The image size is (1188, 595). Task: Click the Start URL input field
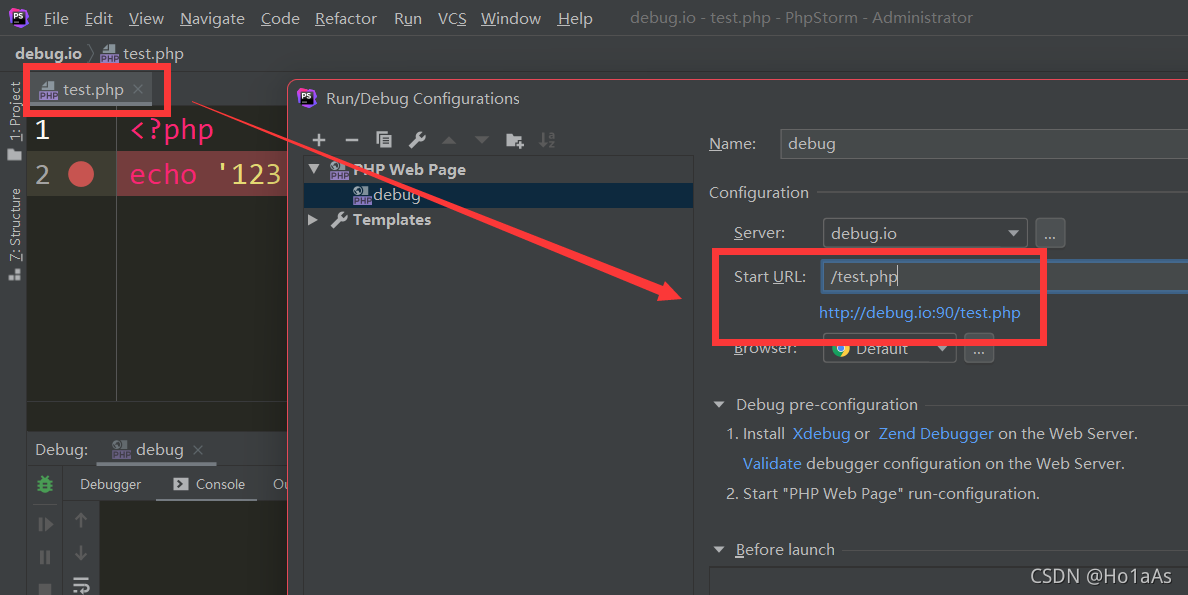(1005, 277)
